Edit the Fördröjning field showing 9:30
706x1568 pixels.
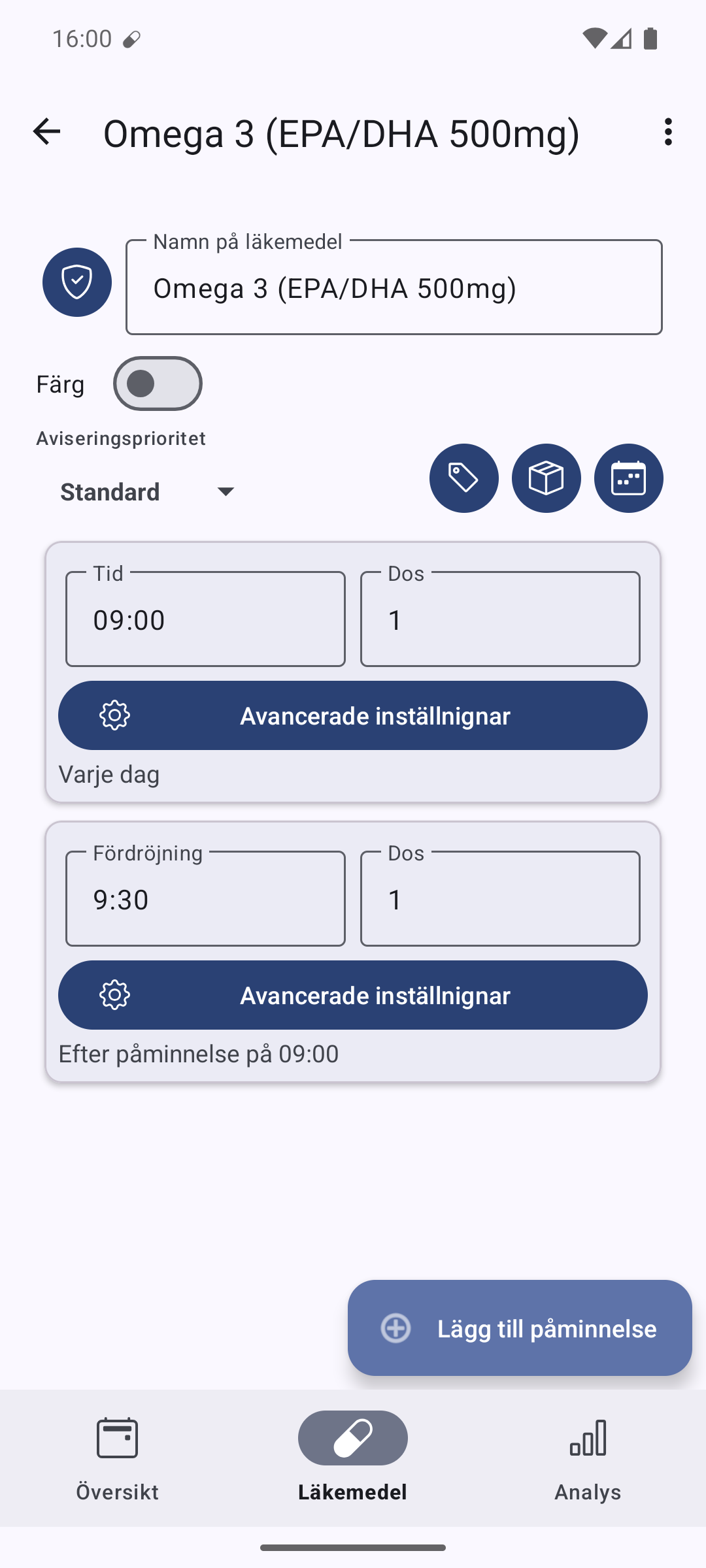tap(205, 899)
